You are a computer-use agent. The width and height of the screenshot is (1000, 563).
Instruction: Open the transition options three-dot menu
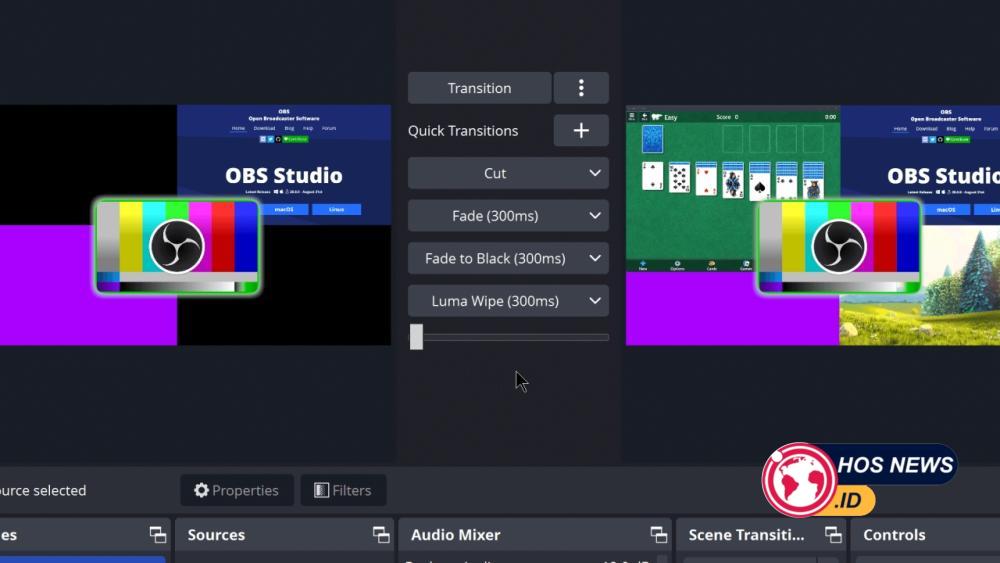click(581, 88)
